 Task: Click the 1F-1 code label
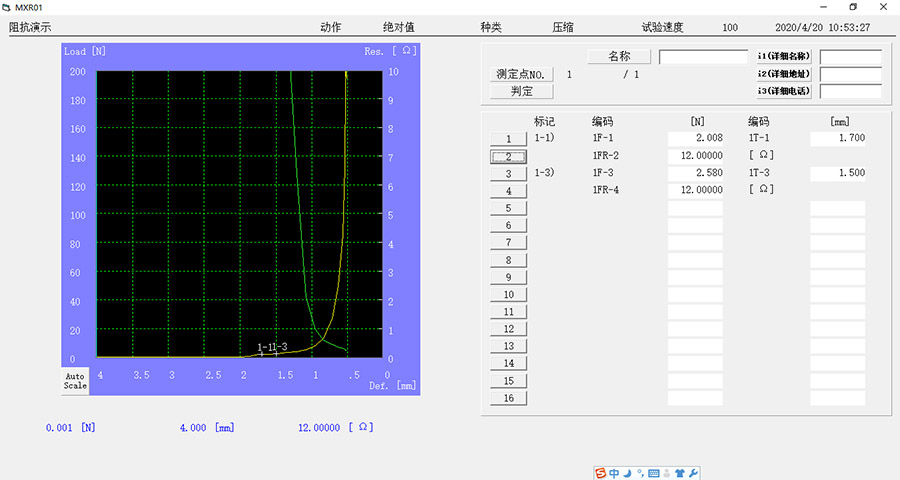pyautogui.click(x=603, y=138)
